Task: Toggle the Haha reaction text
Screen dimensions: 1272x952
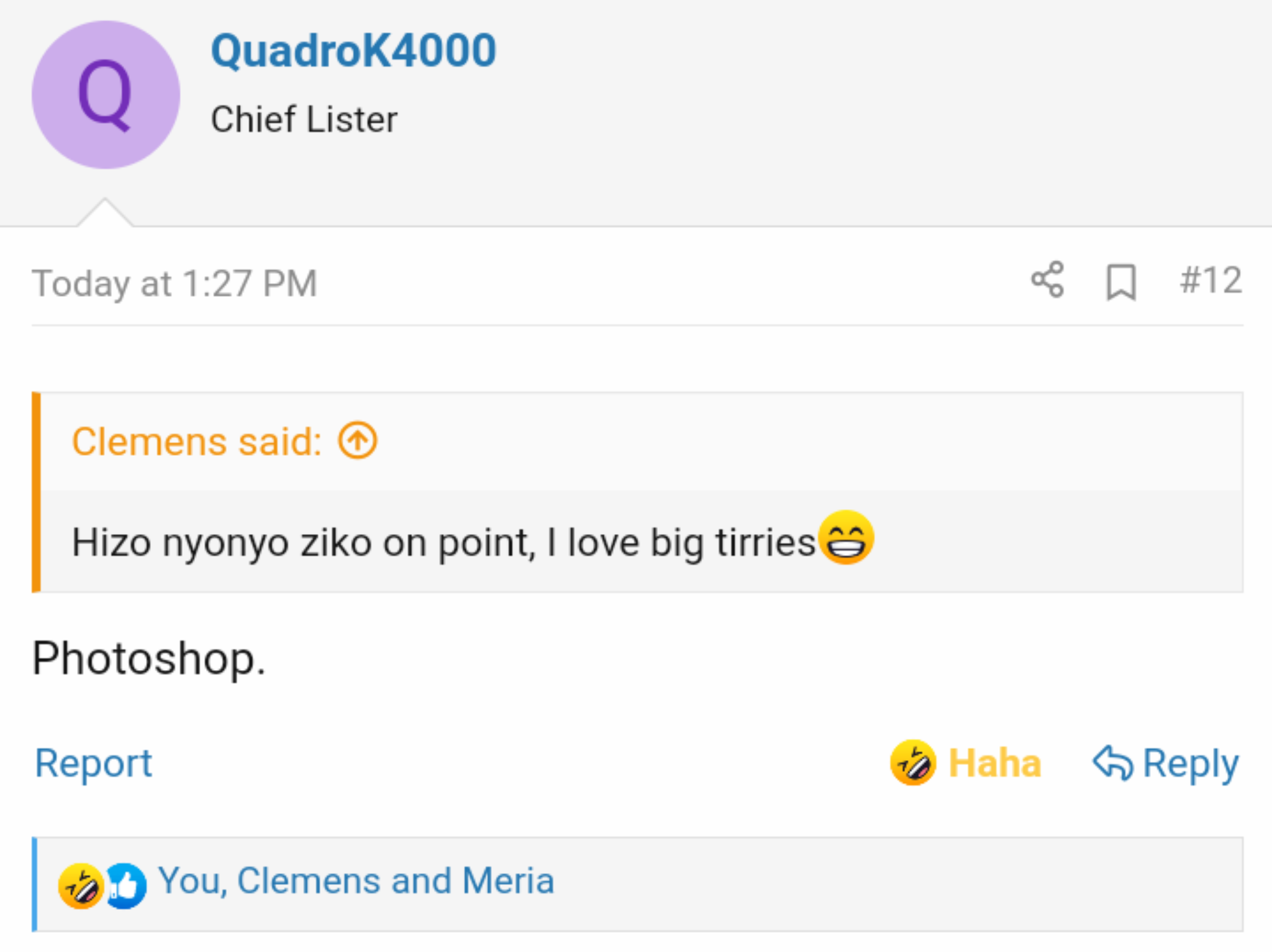Action: (994, 763)
